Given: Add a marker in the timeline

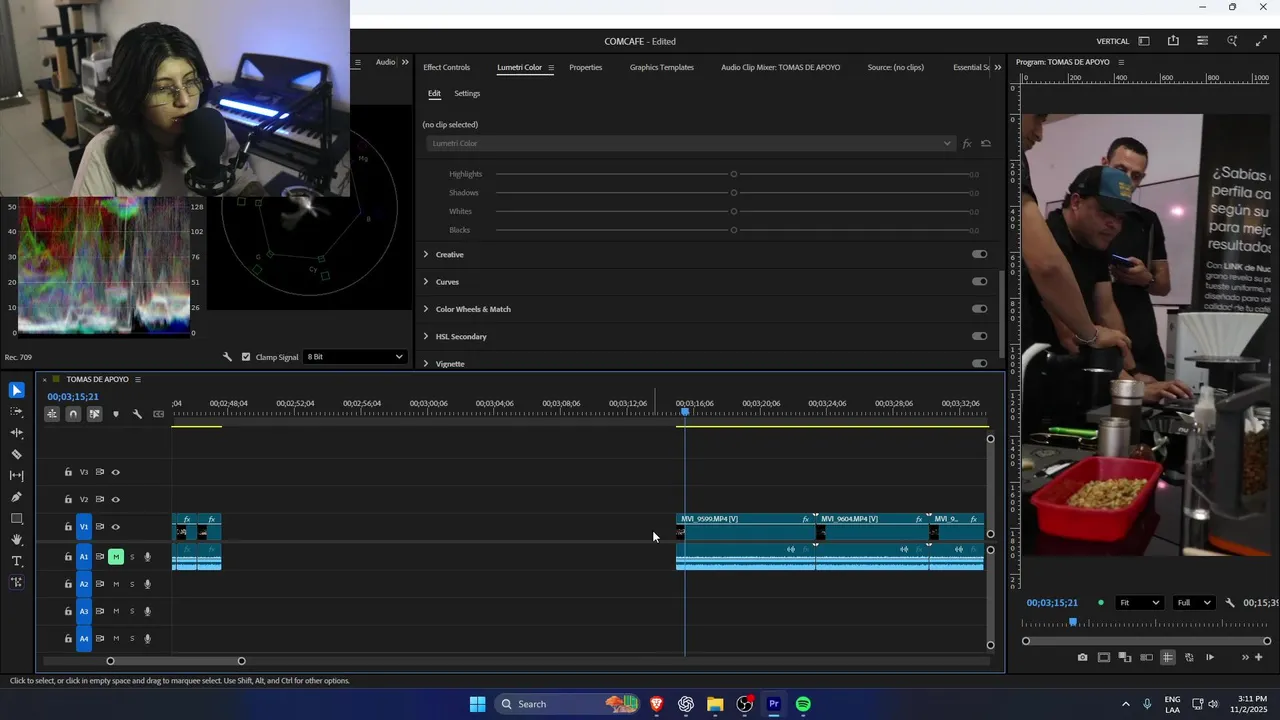Looking at the screenshot, I should pos(116,414).
